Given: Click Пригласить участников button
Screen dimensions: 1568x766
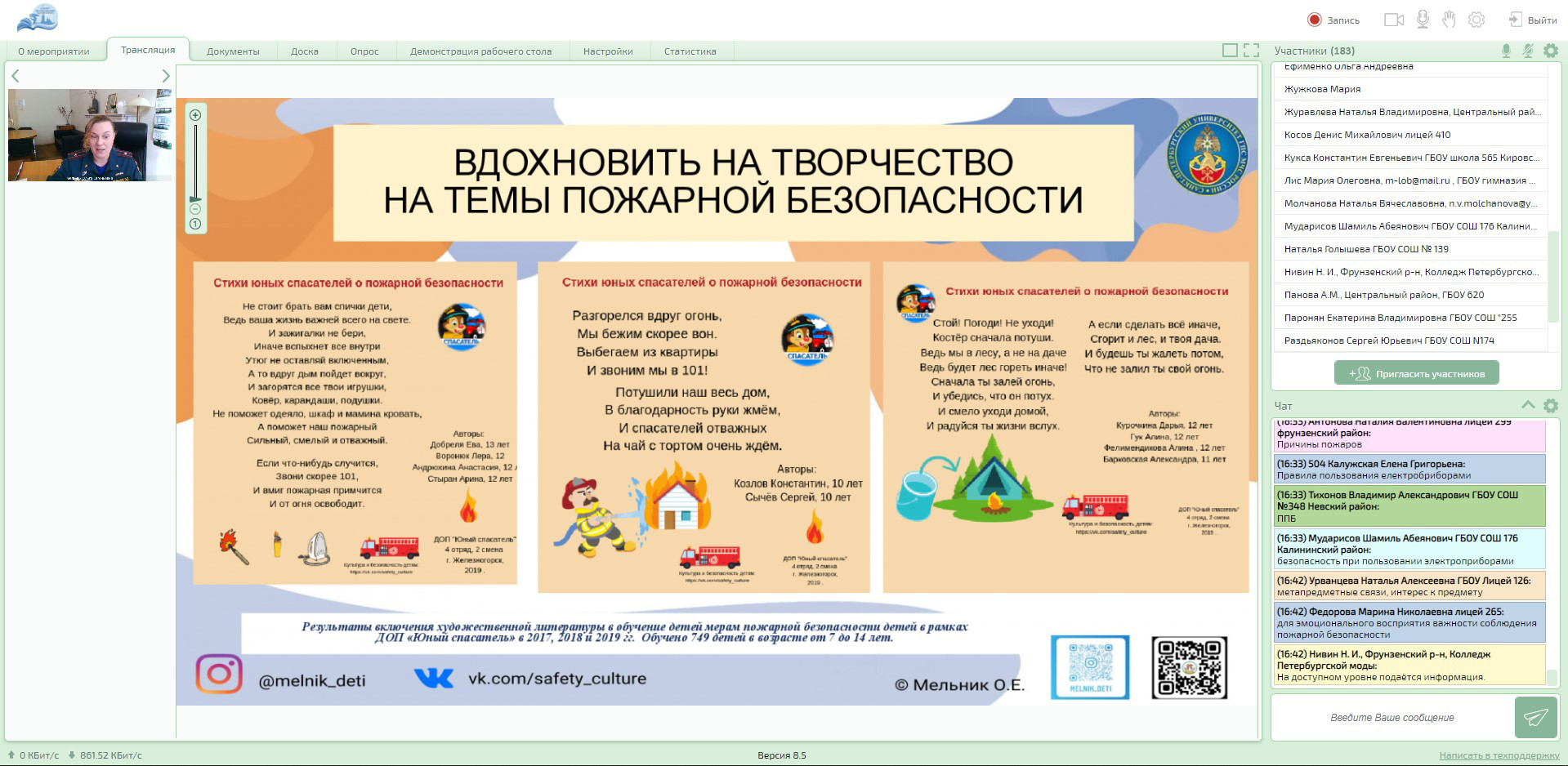Looking at the screenshot, I should point(1416,373).
